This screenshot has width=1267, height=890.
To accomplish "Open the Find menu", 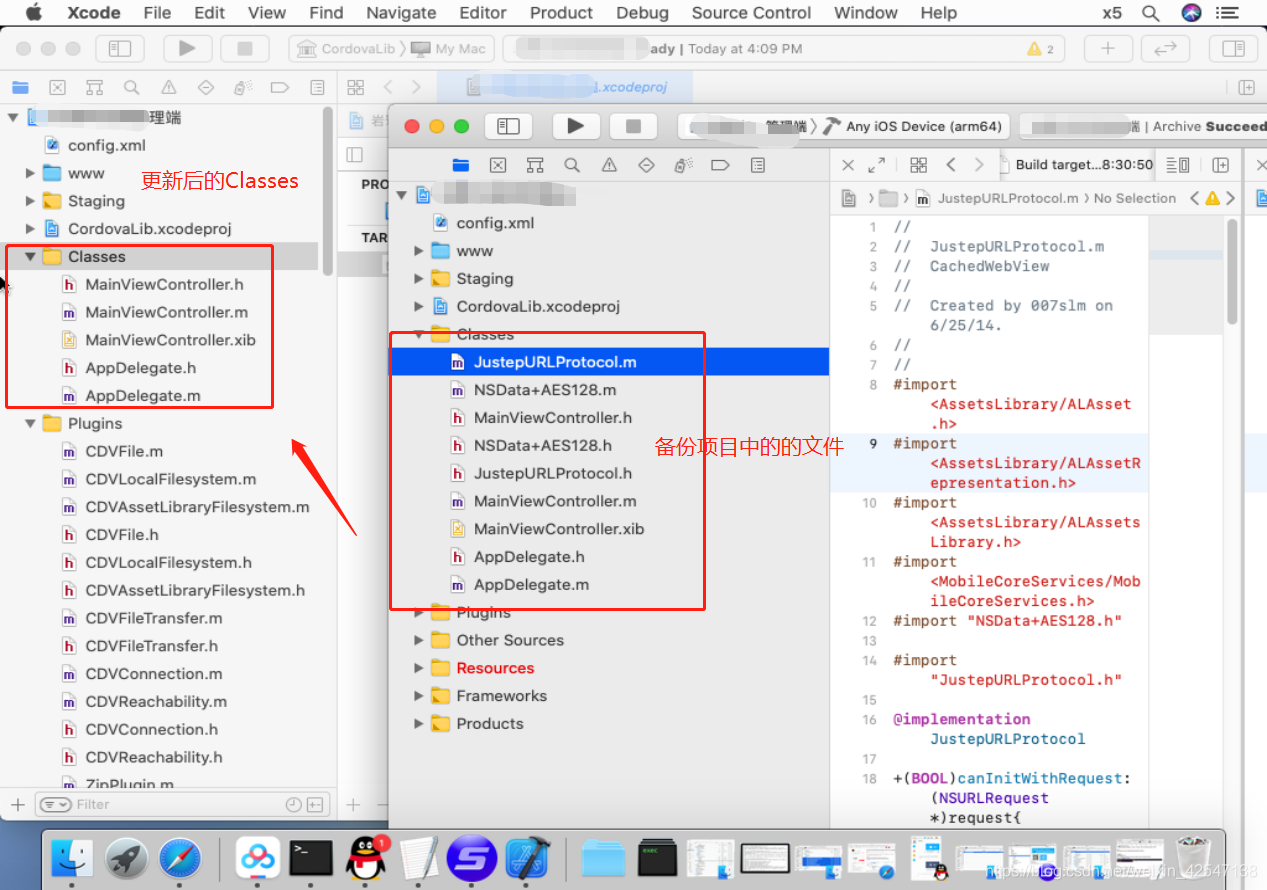I will click(x=326, y=13).
